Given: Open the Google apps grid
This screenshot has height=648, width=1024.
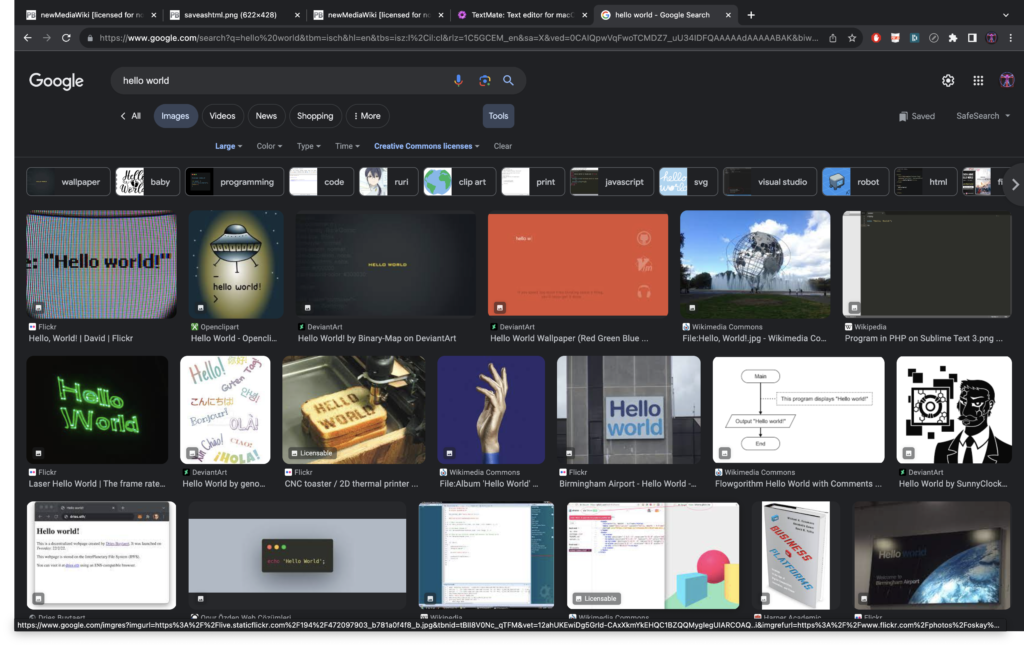Looking at the screenshot, I should pos(978,81).
